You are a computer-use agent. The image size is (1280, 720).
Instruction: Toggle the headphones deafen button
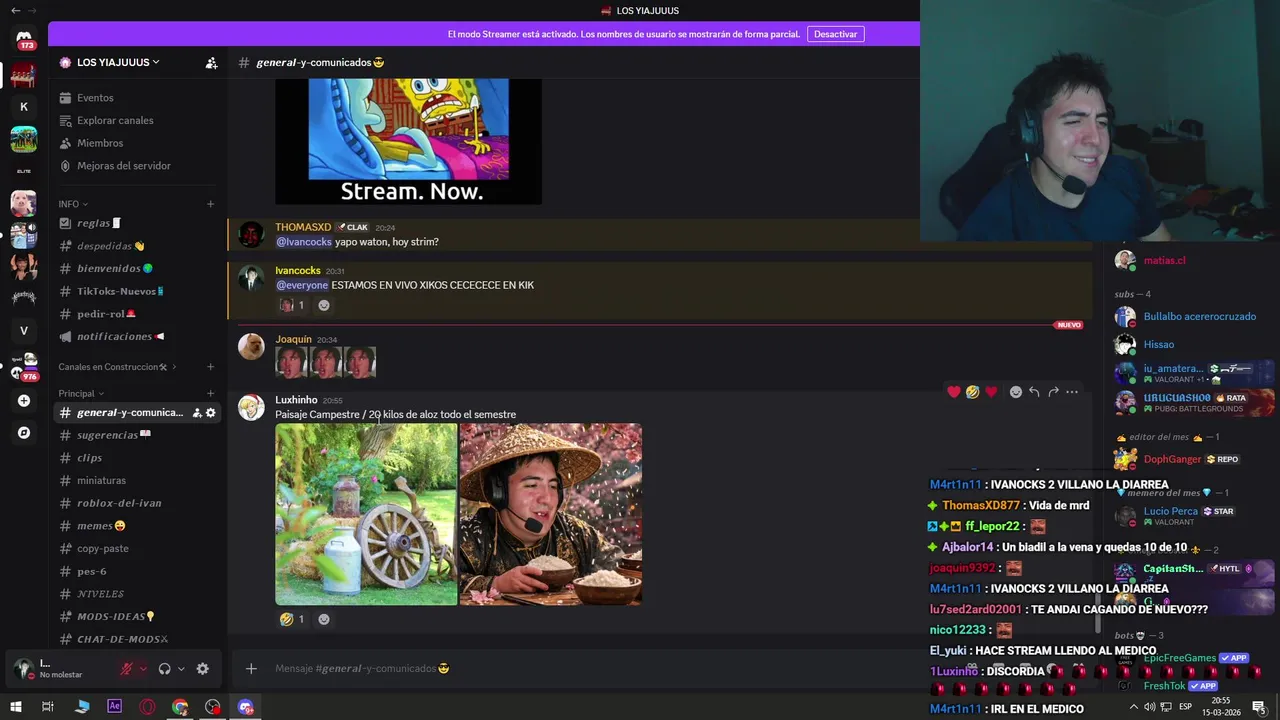click(x=165, y=669)
